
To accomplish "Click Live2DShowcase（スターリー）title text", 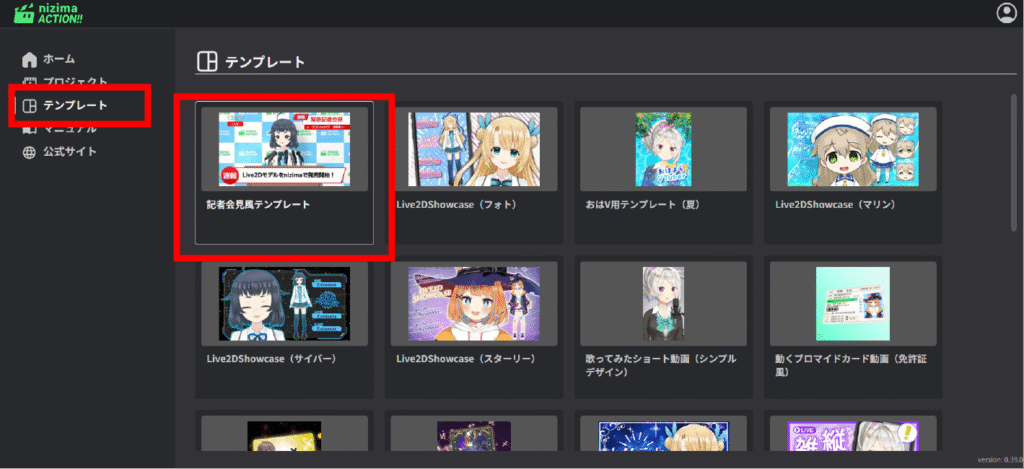I will click(x=466, y=359).
